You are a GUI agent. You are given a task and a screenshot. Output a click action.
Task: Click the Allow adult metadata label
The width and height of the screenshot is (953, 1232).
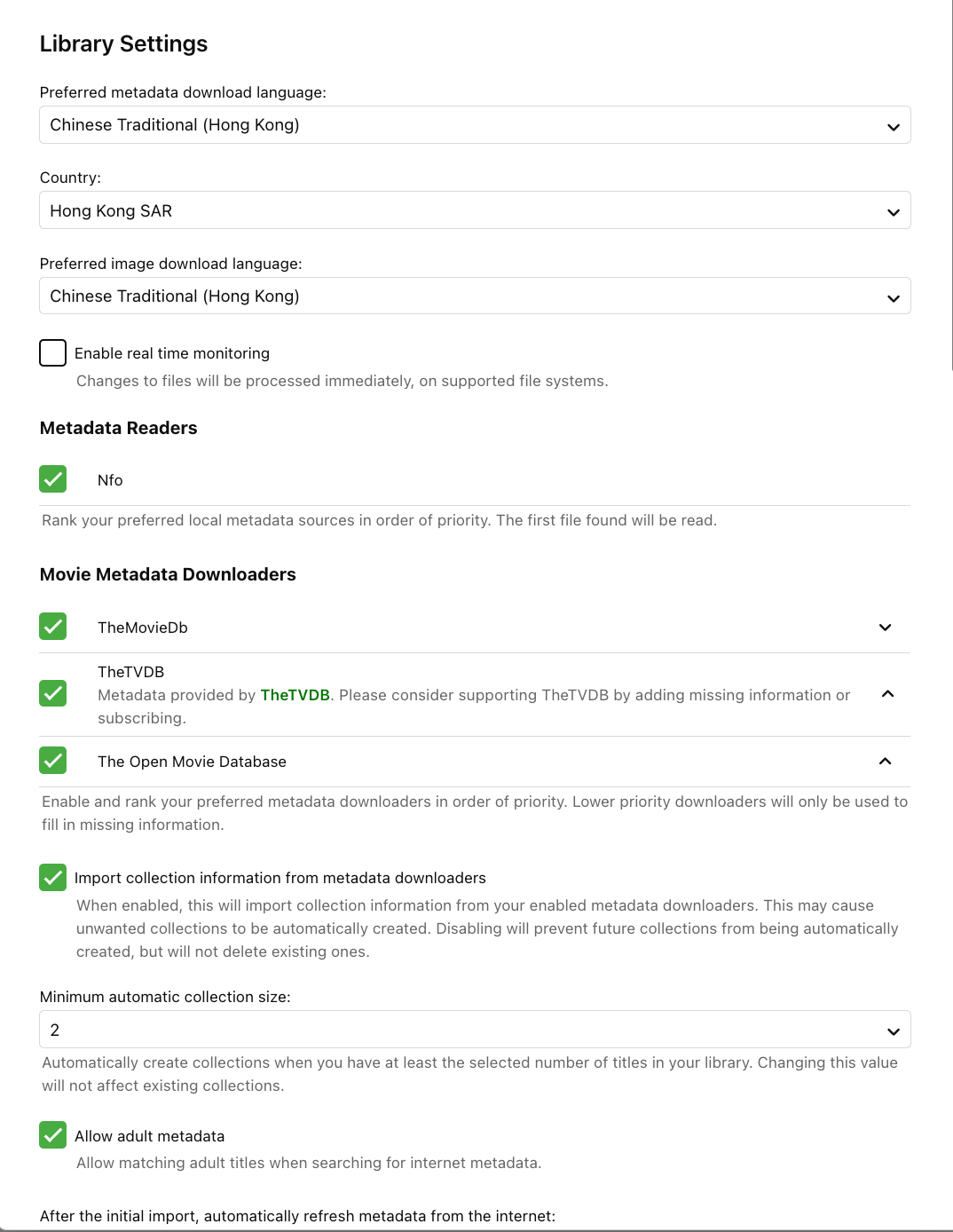click(x=149, y=1136)
